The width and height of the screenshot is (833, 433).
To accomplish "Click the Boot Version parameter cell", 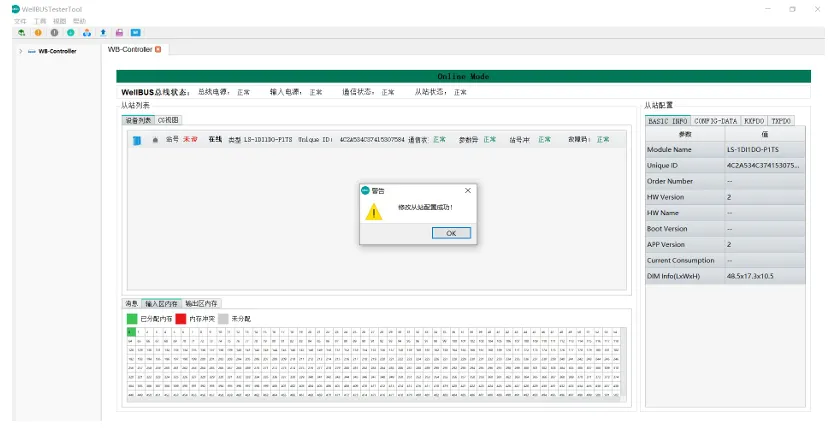I will pyautogui.click(x=685, y=228).
